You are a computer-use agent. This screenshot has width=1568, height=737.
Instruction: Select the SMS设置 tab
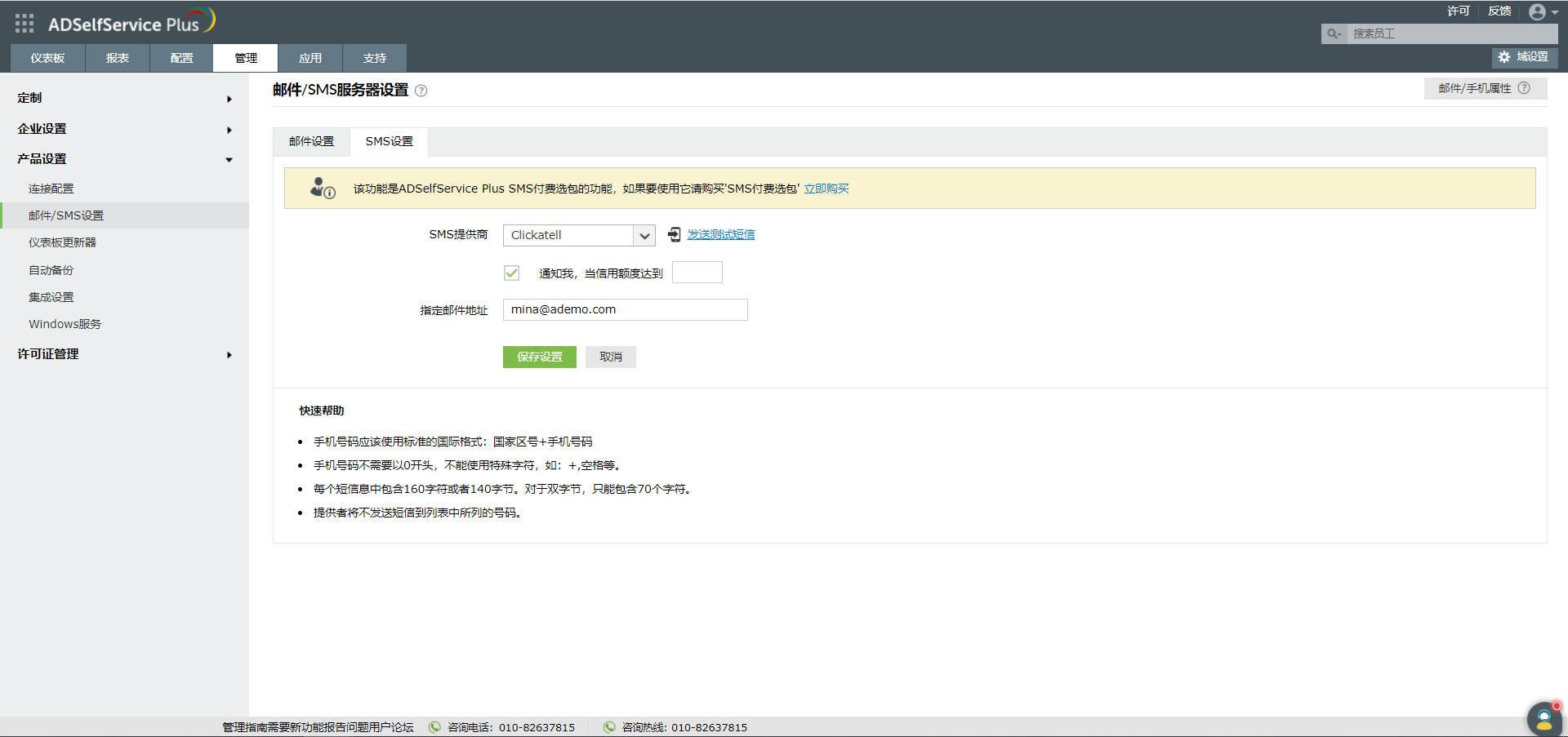[x=390, y=142]
